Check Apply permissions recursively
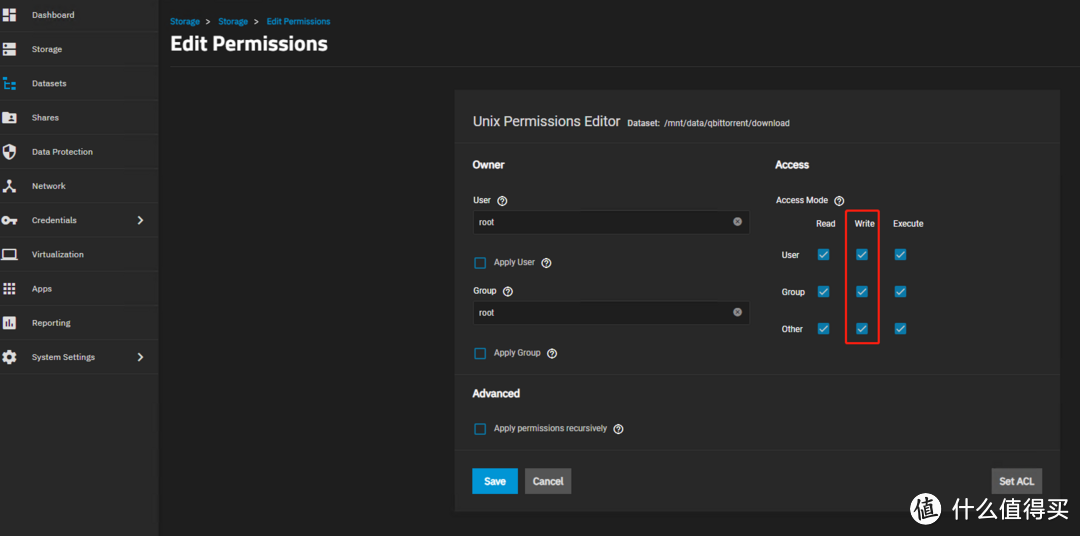 [480, 429]
